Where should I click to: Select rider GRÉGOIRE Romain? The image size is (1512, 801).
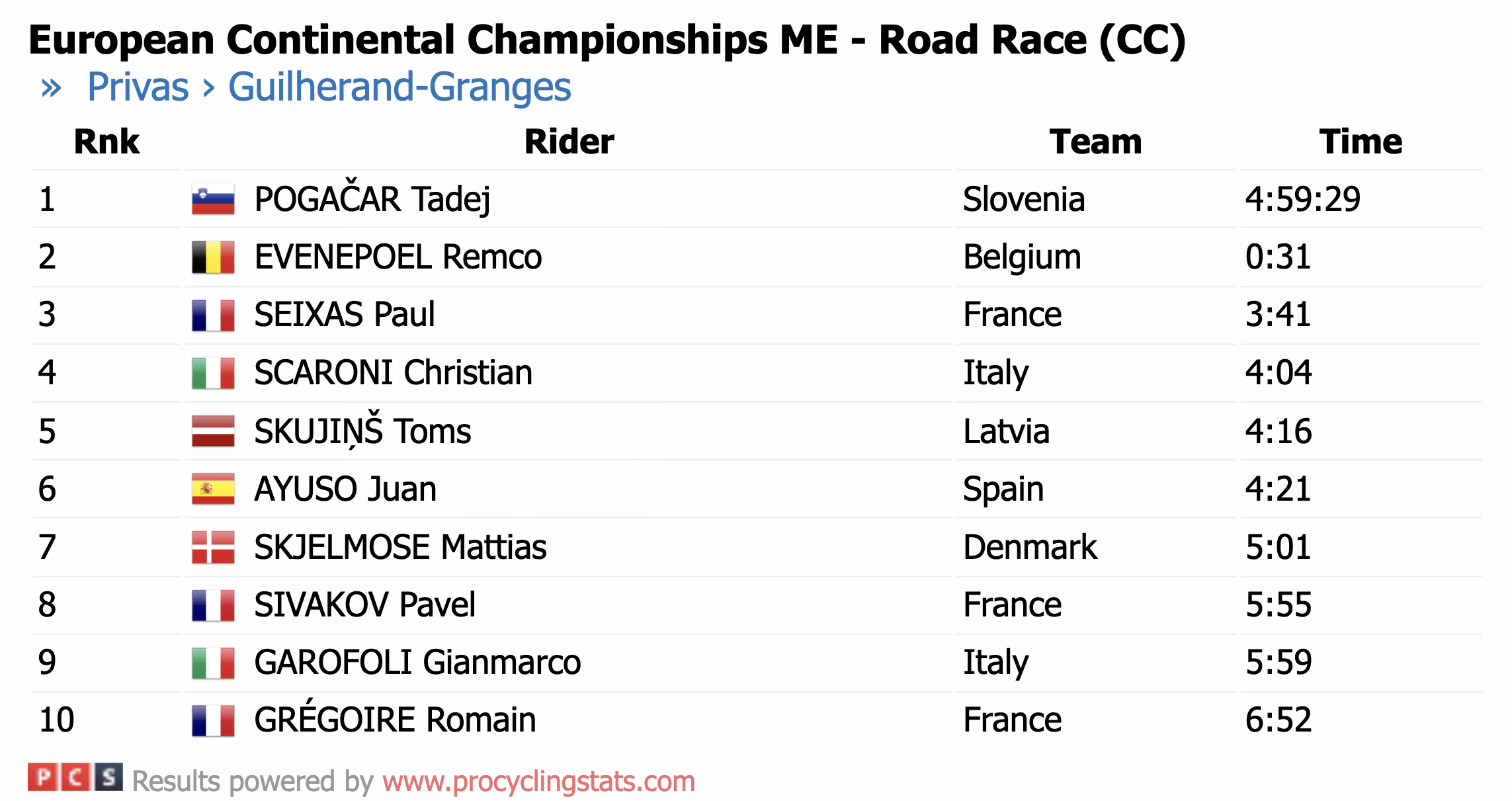click(x=395, y=720)
